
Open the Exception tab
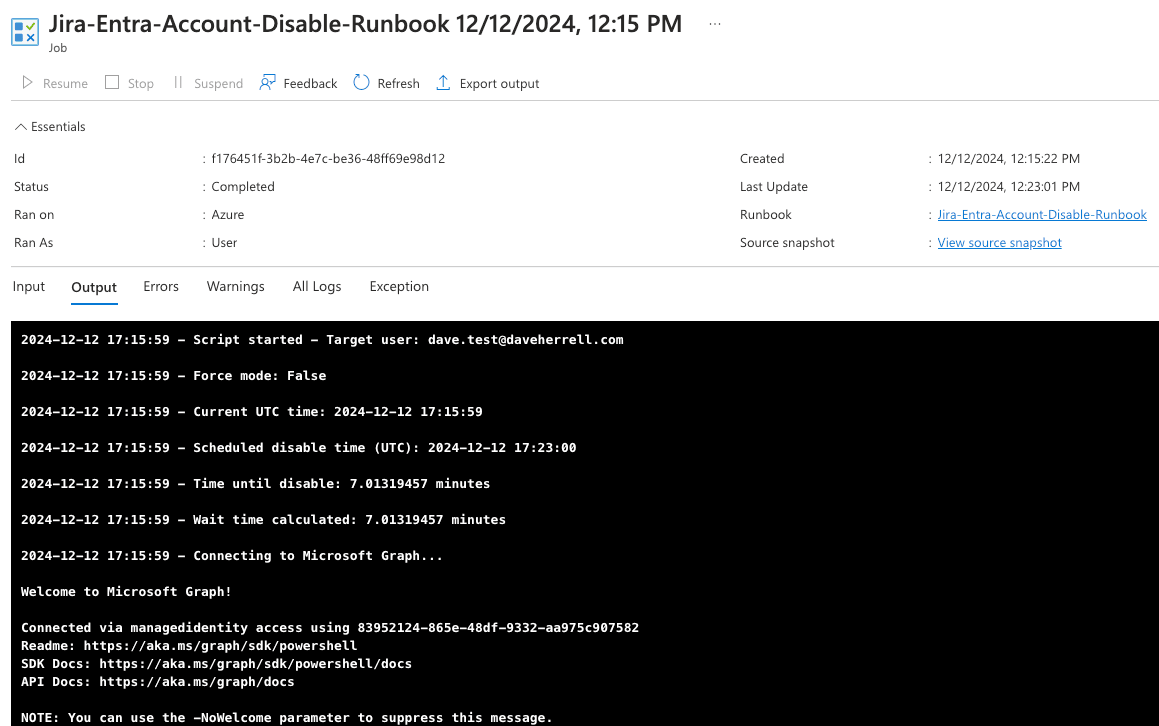[x=399, y=286]
